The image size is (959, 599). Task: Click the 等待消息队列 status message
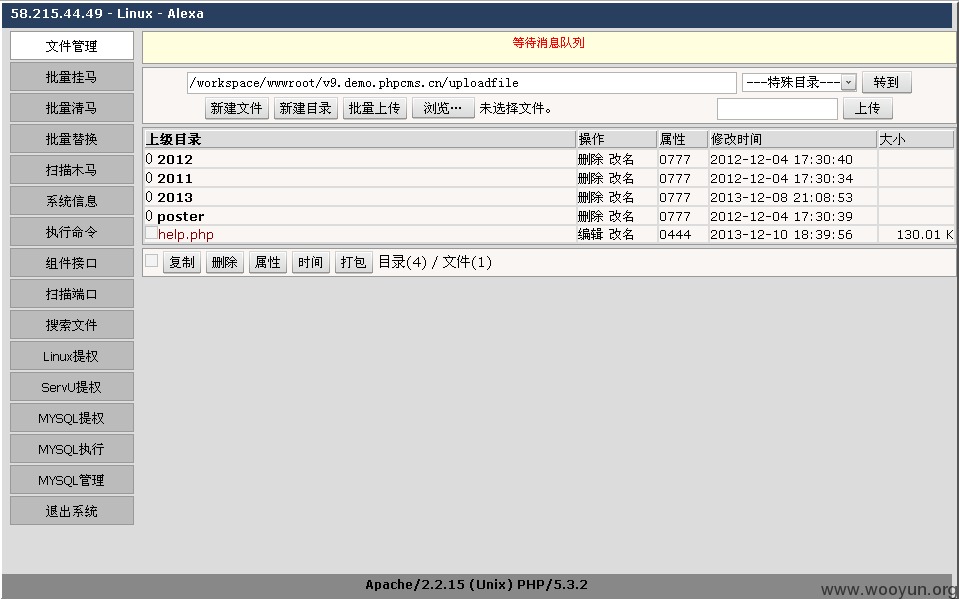pos(549,43)
